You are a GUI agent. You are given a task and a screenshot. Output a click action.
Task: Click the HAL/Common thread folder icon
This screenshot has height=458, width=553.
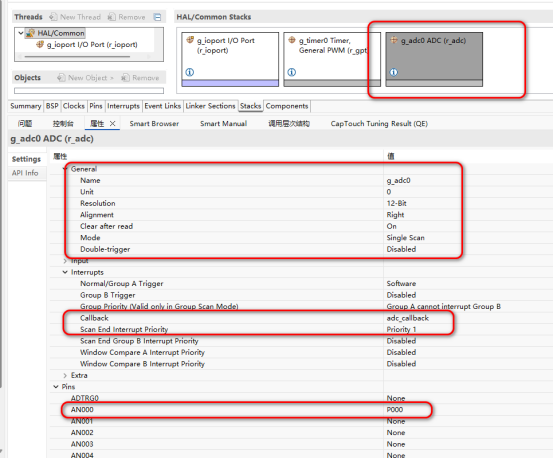pos(31,33)
